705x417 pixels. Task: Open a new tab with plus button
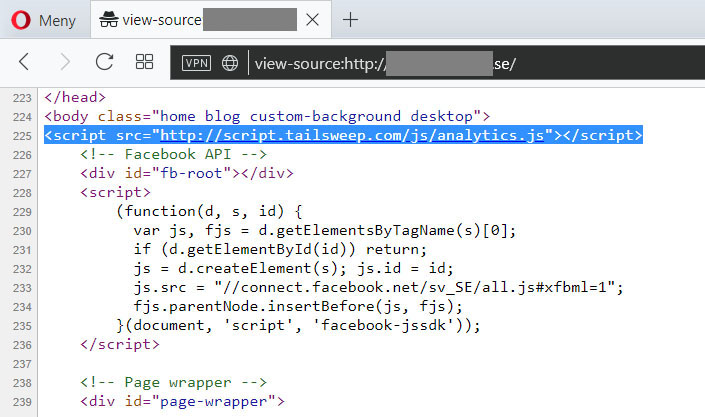[x=350, y=20]
